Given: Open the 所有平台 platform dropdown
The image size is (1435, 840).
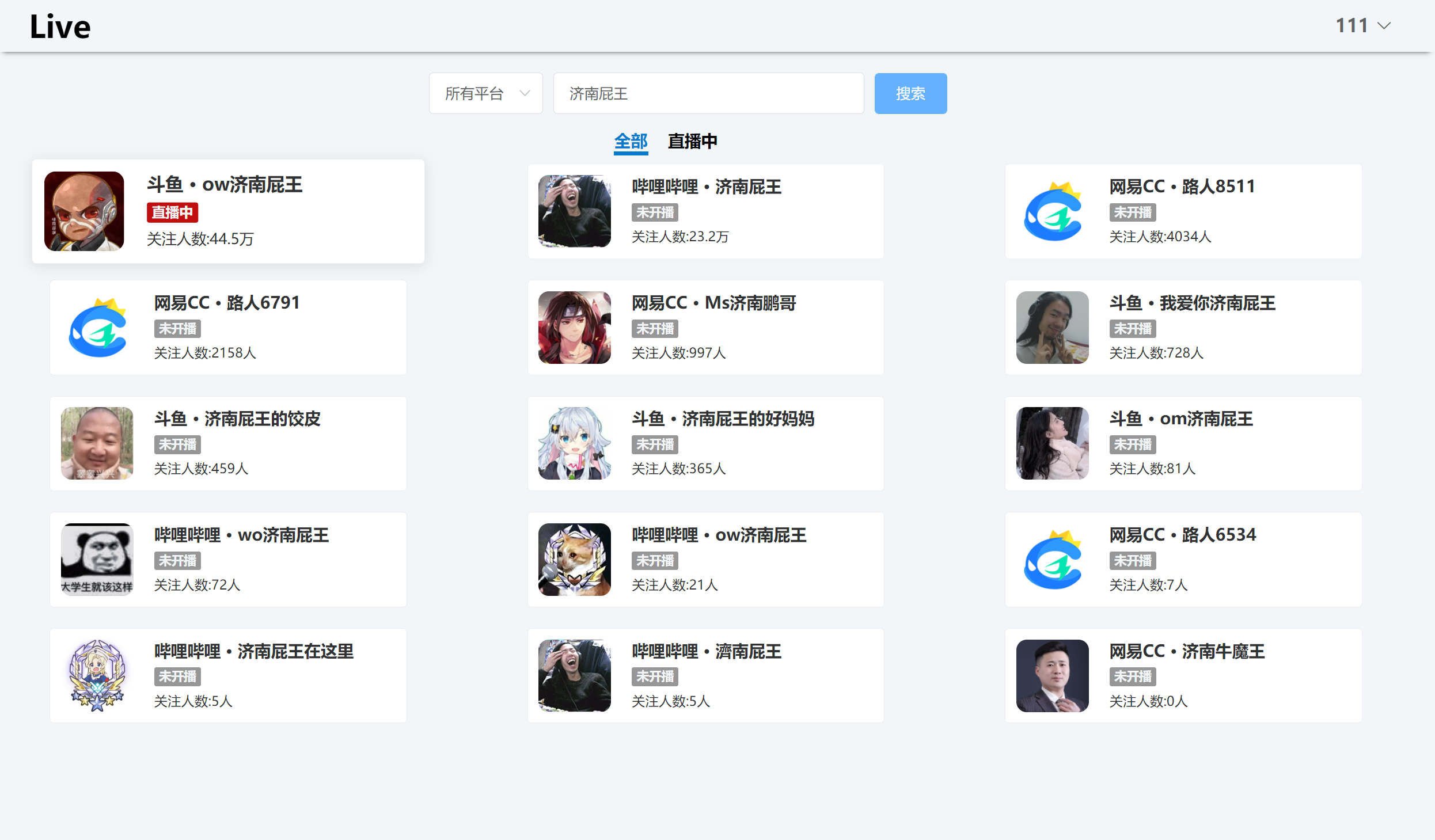Looking at the screenshot, I should [485, 93].
